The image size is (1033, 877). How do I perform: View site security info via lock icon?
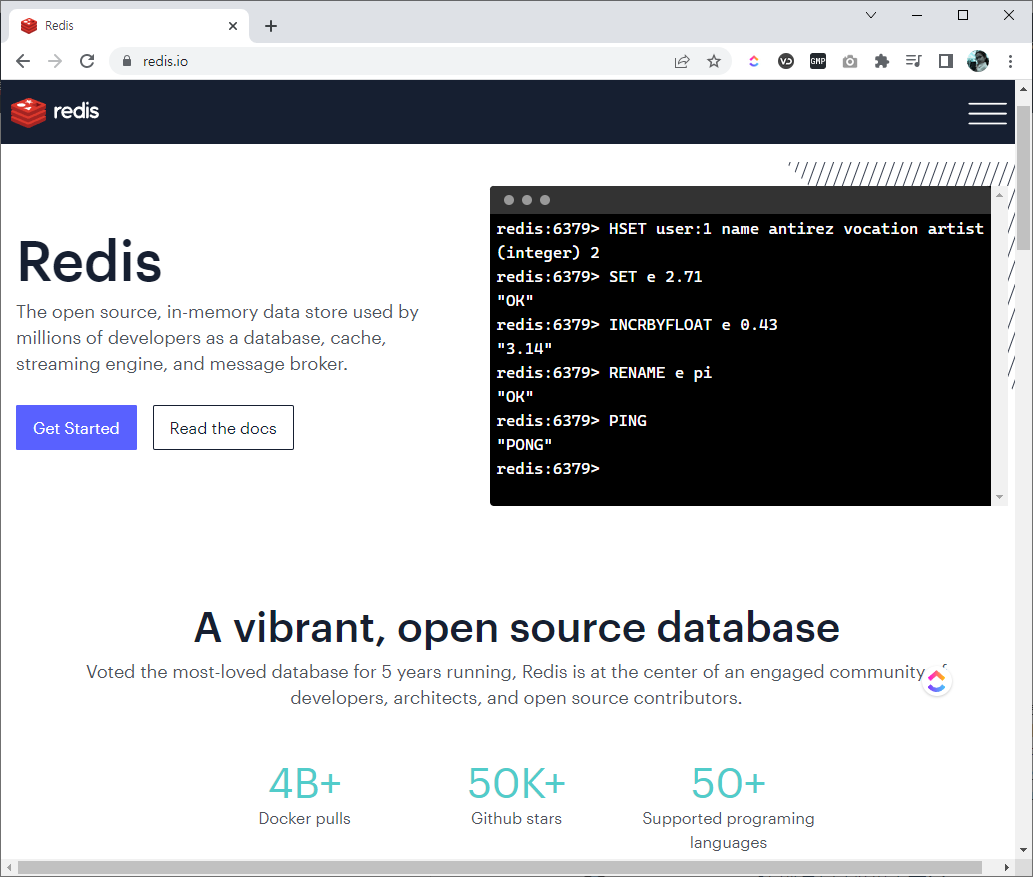[127, 61]
